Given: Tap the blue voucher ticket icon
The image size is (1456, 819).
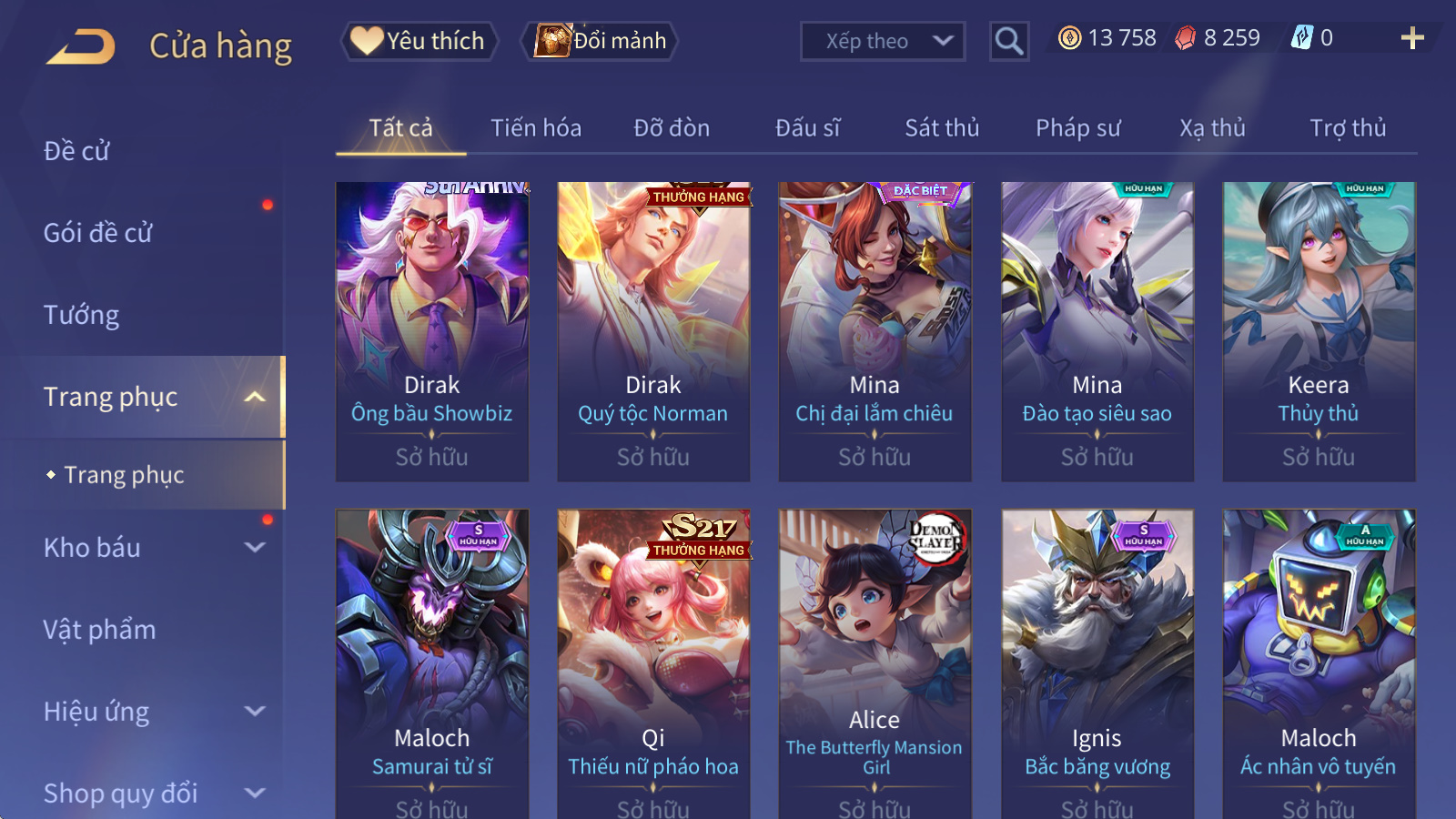Looking at the screenshot, I should (1302, 38).
